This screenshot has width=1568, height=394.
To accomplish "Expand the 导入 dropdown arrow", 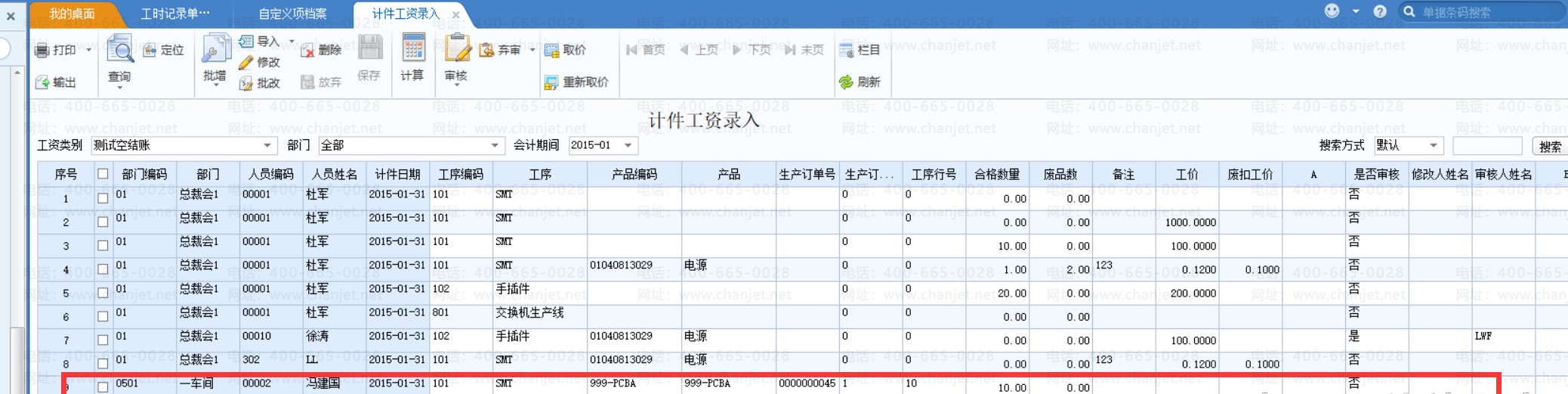I will pyautogui.click(x=292, y=41).
